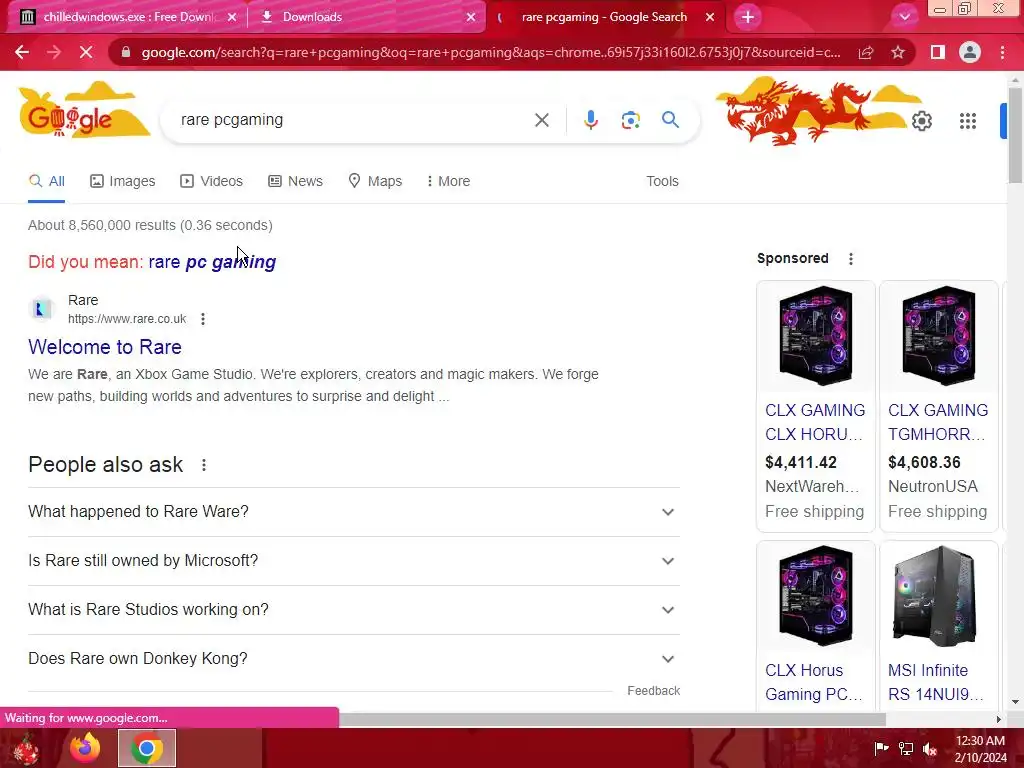1024x768 pixels.
Task: Select the News search tab
Action: click(x=295, y=181)
